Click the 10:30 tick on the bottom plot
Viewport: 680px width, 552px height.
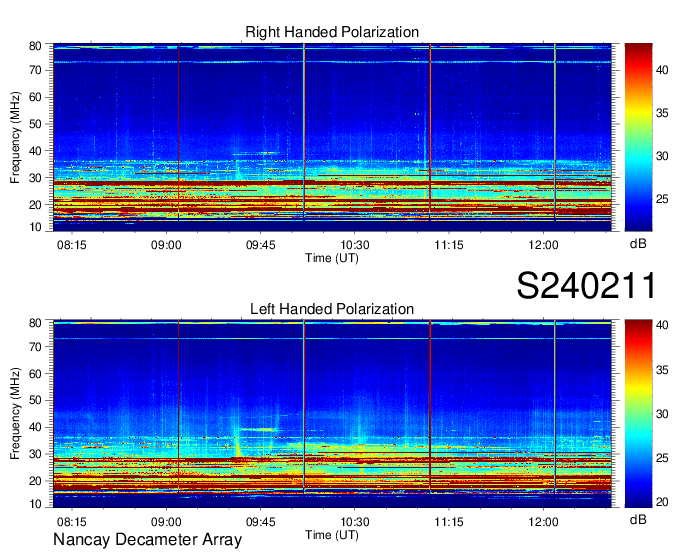355,522
